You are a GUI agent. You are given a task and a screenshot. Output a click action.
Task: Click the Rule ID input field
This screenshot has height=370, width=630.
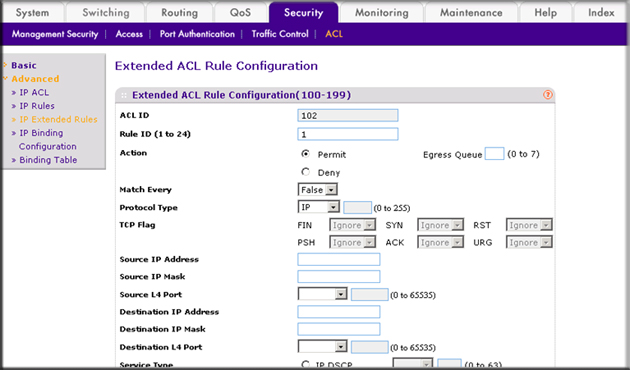tap(348, 134)
